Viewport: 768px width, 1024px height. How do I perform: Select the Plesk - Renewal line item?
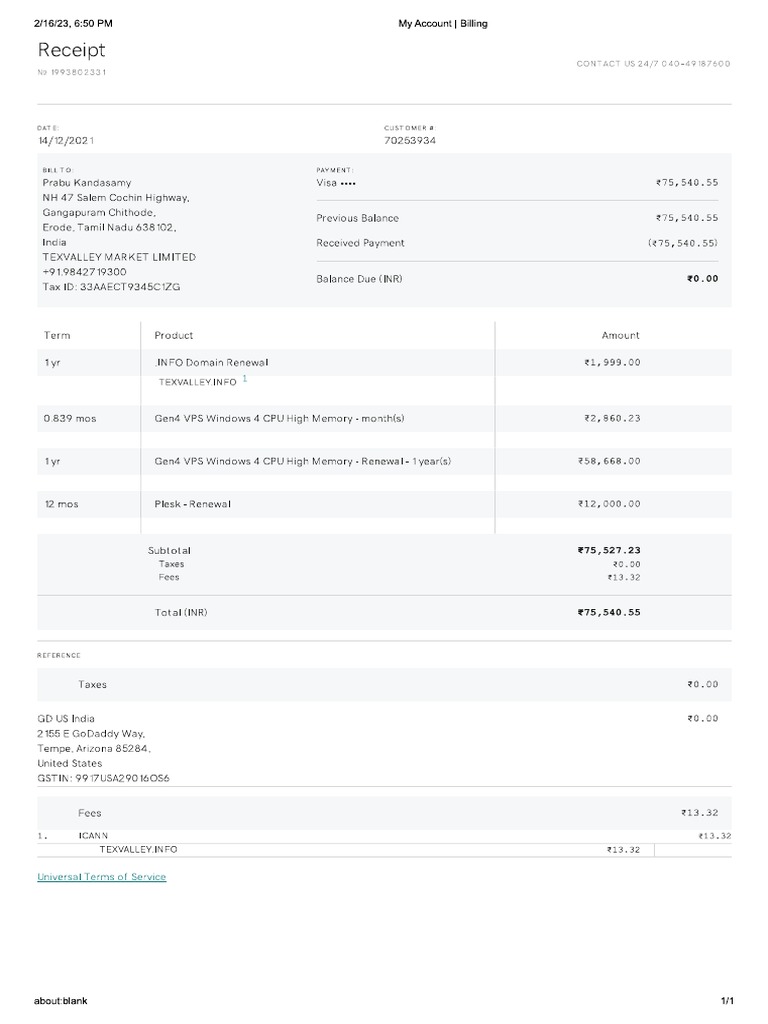point(192,504)
